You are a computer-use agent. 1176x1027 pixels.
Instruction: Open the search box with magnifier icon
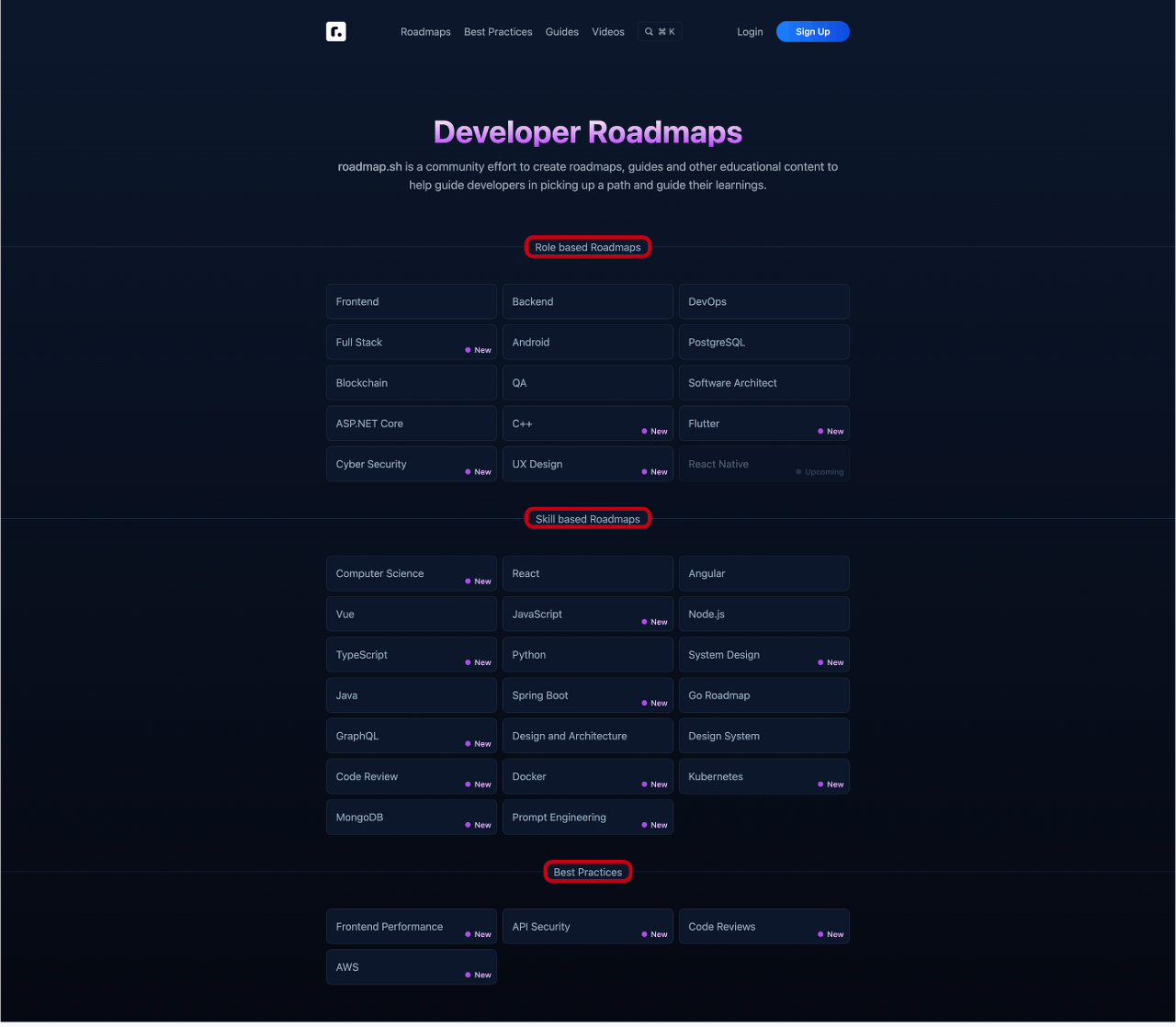pyautogui.click(x=660, y=32)
